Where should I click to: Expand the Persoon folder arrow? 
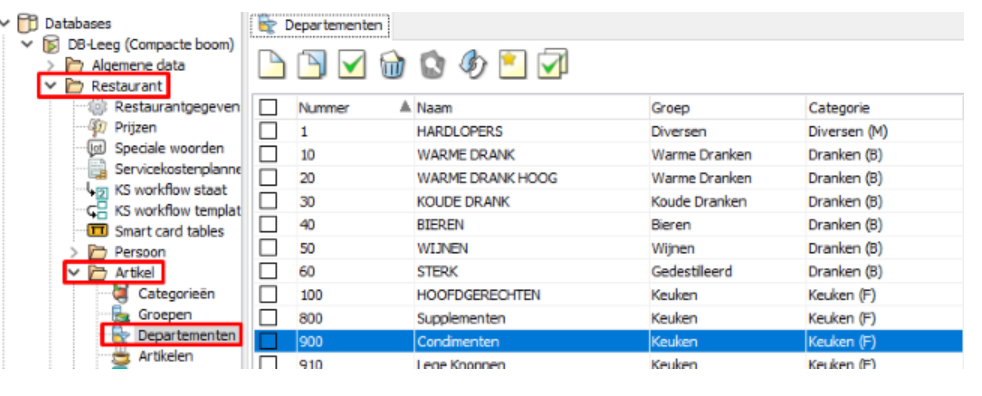pos(75,252)
